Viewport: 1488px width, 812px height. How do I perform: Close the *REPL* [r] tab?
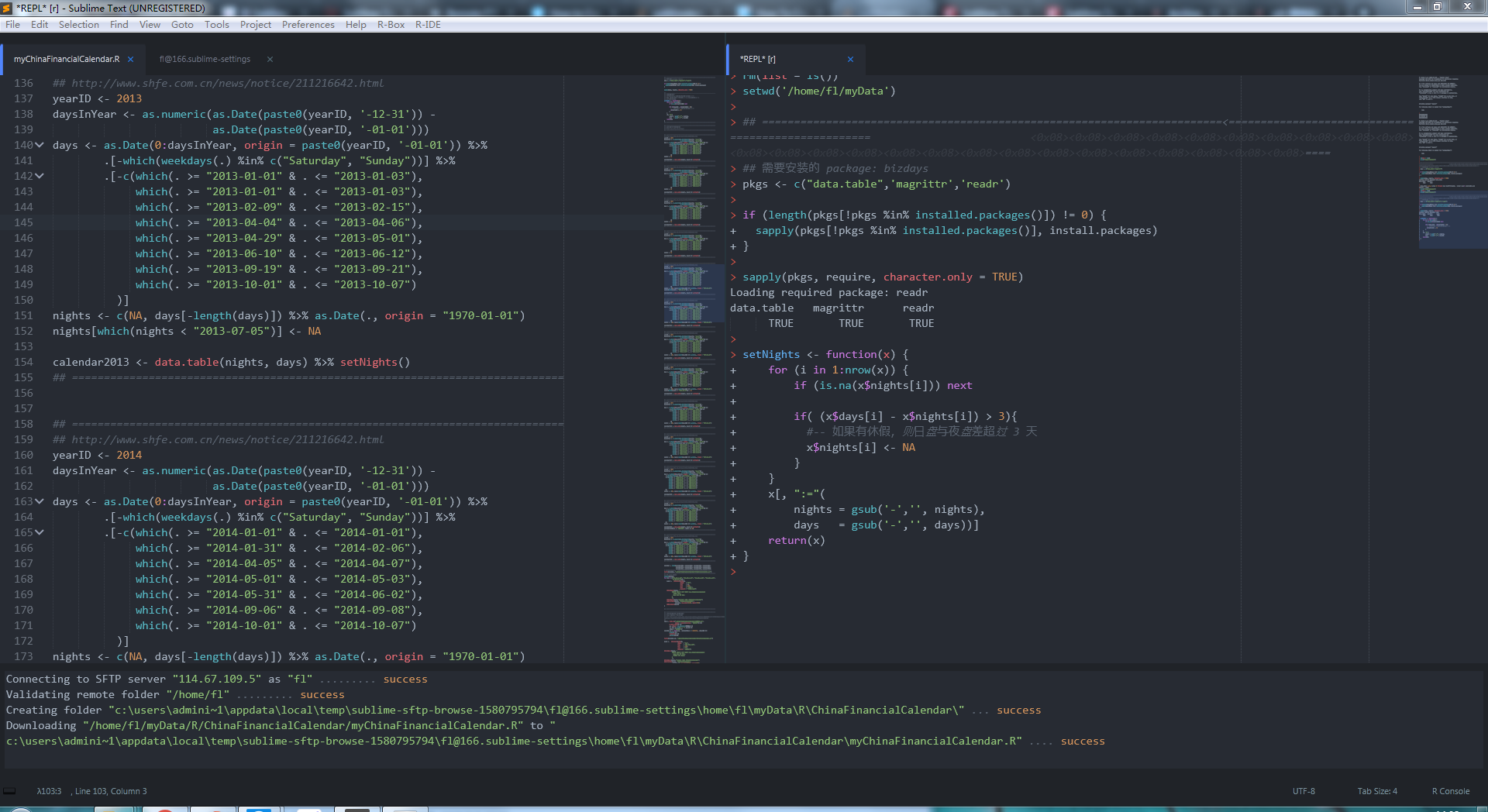[850, 59]
